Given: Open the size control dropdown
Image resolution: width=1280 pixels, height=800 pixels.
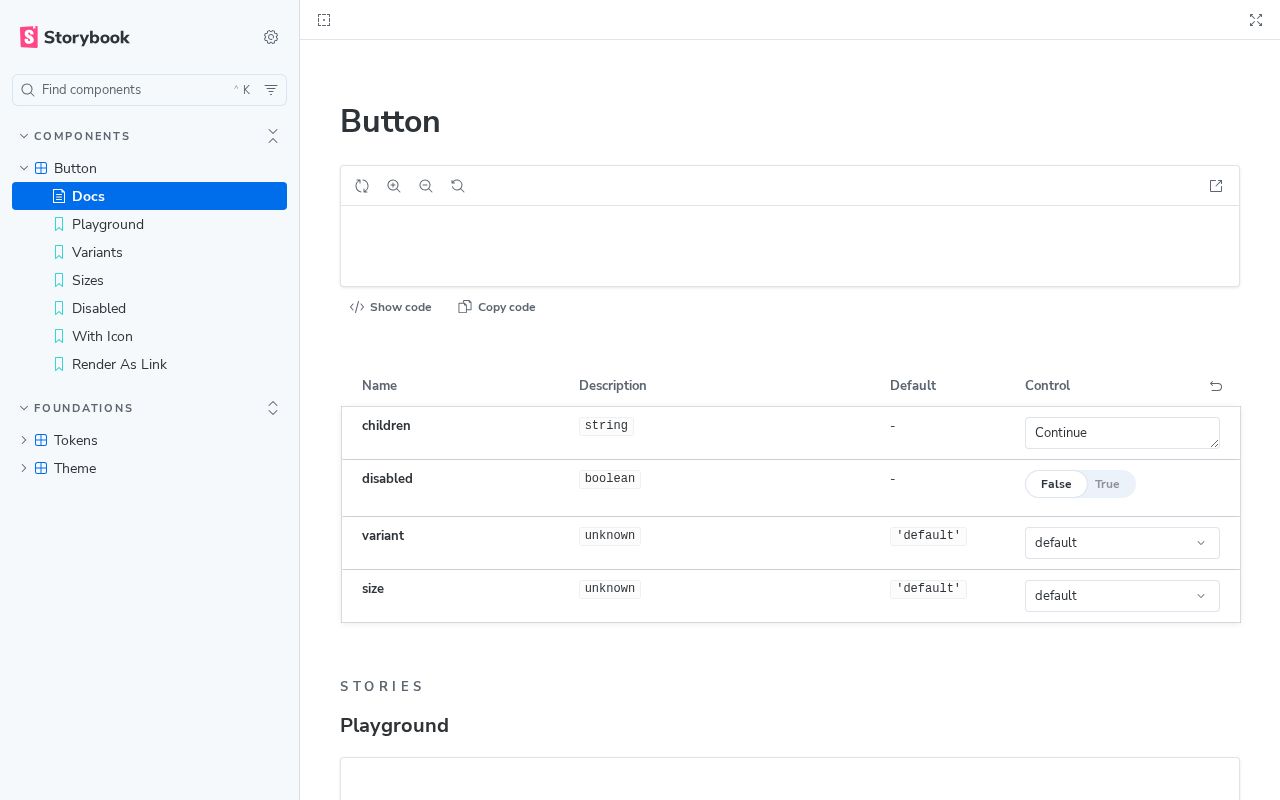Looking at the screenshot, I should (x=1122, y=596).
